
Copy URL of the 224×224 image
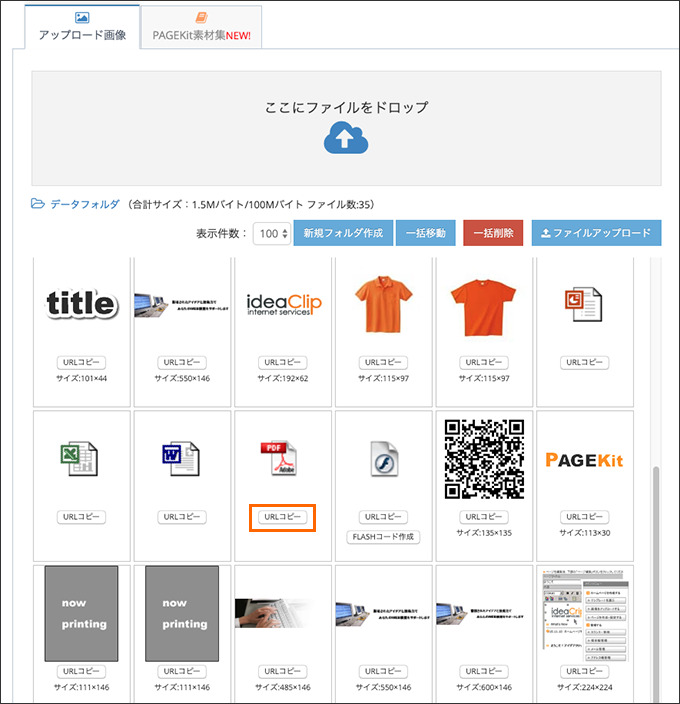pos(584,671)
